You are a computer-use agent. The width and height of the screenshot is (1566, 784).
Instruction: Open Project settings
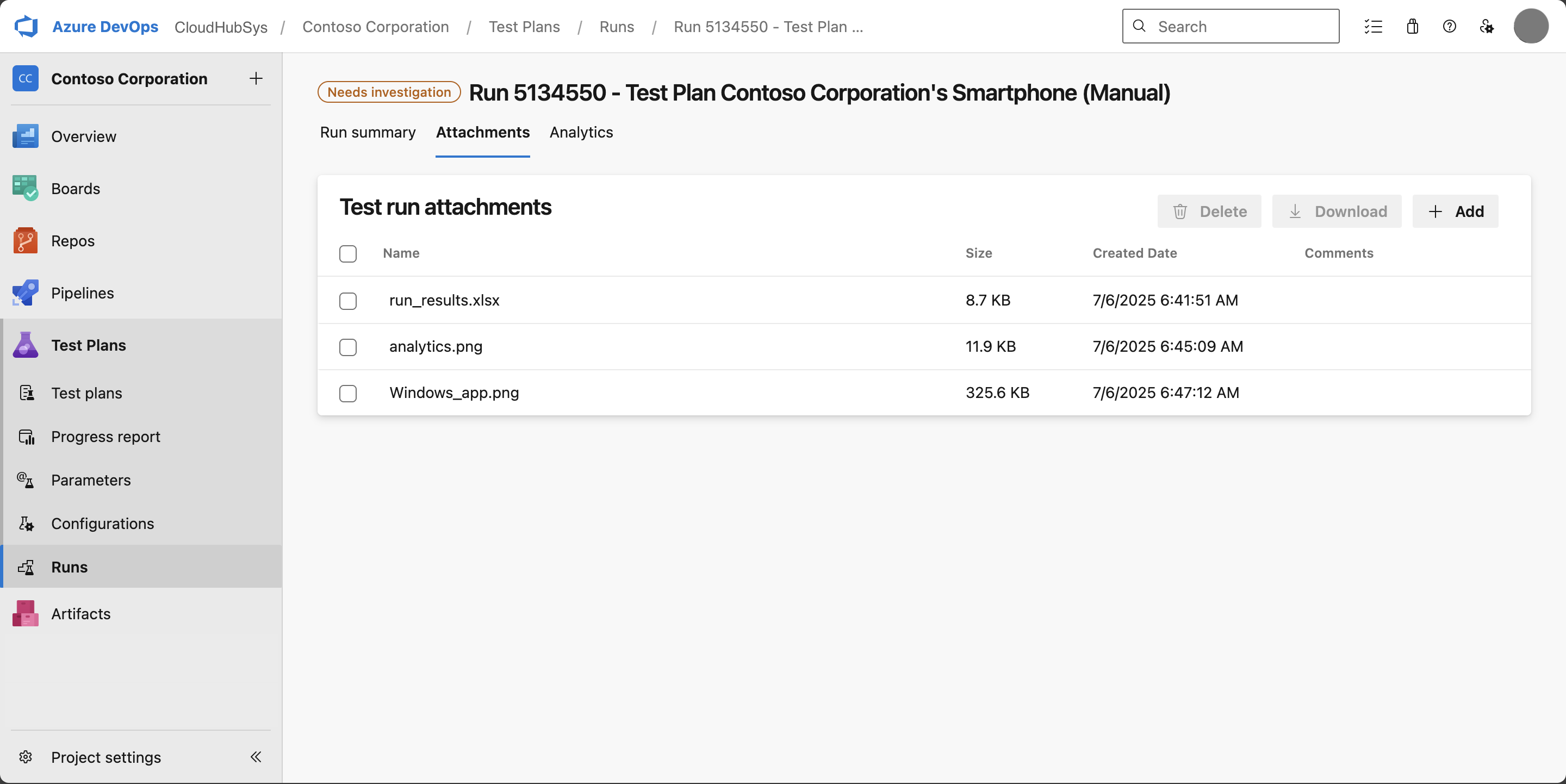(x=105, y=757)
